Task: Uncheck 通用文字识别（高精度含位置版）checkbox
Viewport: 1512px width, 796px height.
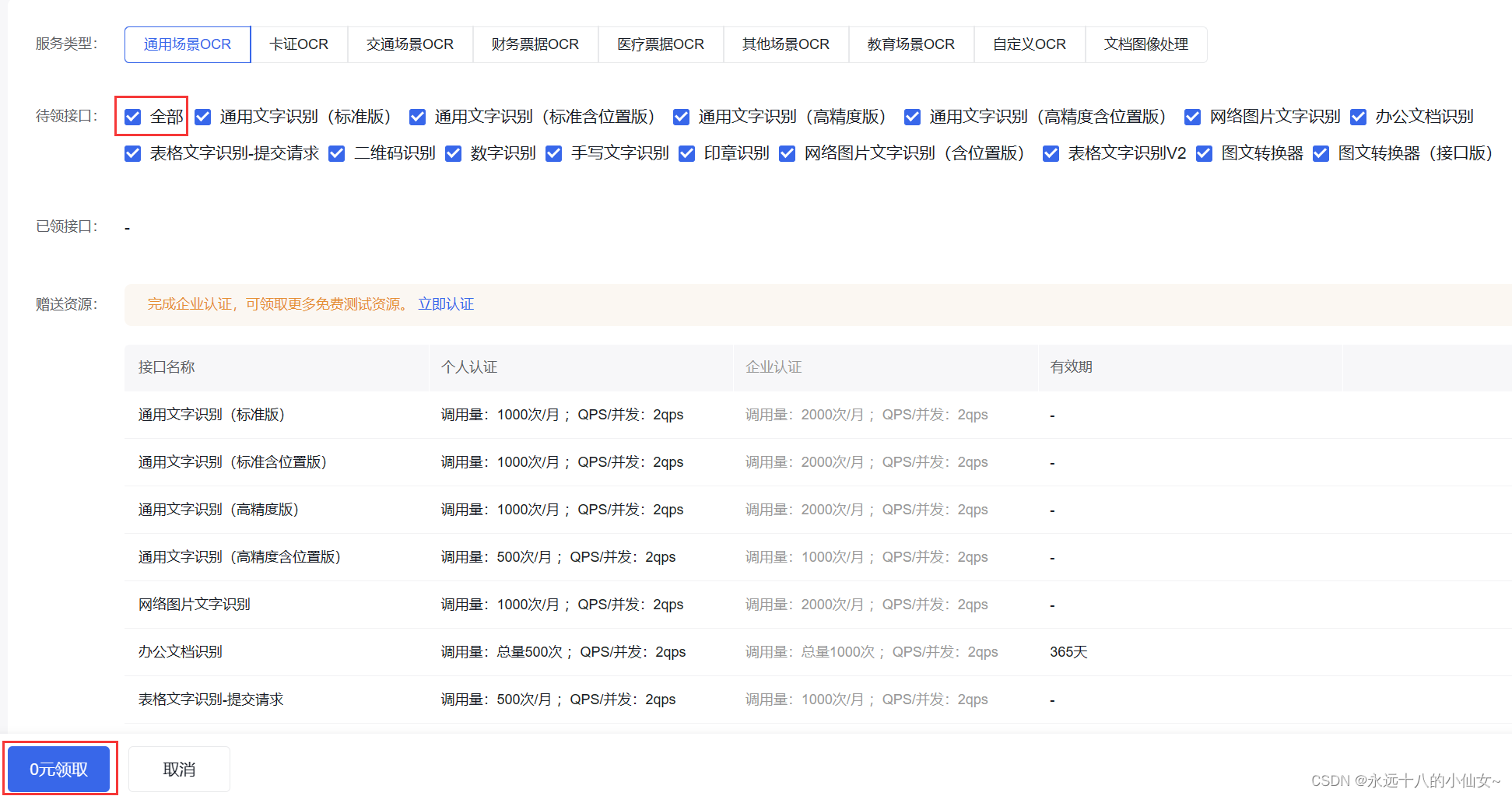Action: click(913, 117)
